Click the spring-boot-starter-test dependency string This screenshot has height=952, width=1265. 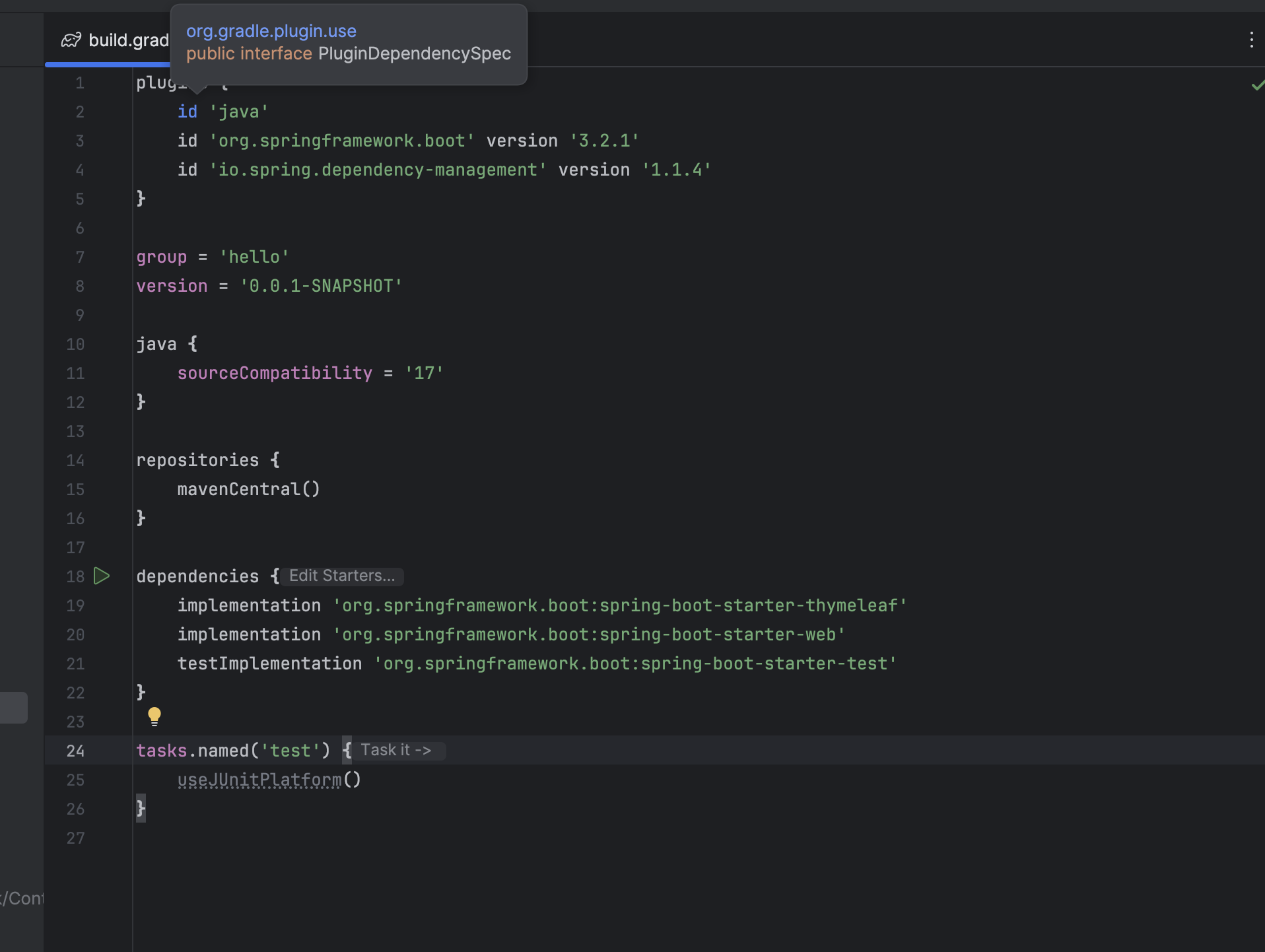[x=636, y=663]
